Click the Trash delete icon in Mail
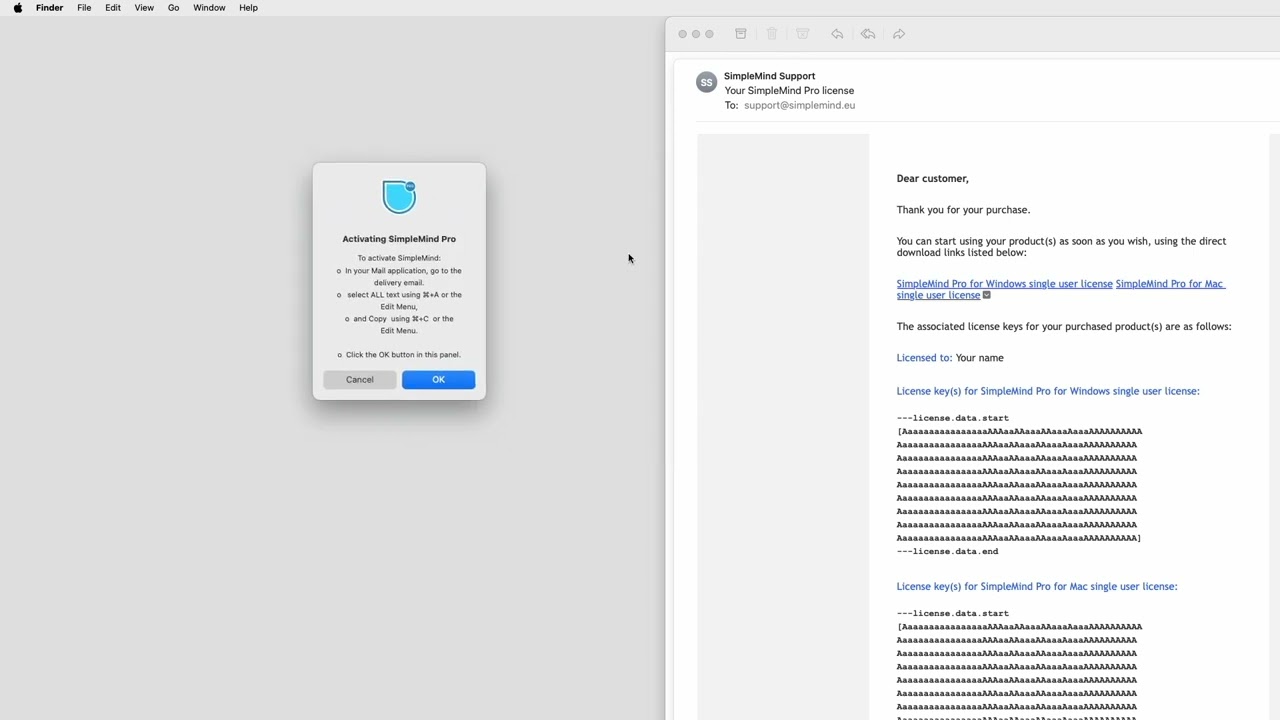This screenshot has height=720, width=1280. click(x=772, y=34)
